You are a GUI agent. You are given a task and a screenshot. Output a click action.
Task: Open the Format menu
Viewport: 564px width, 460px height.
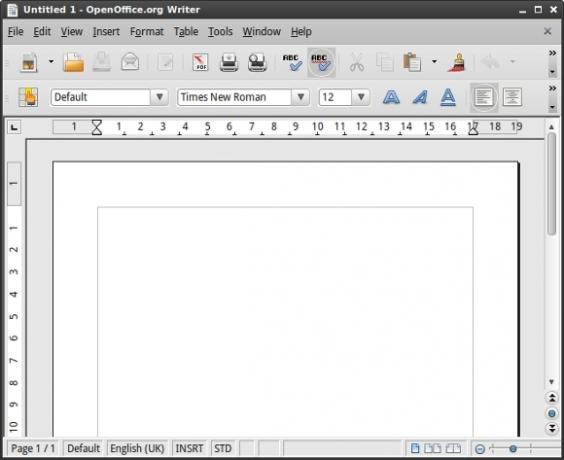147,32
